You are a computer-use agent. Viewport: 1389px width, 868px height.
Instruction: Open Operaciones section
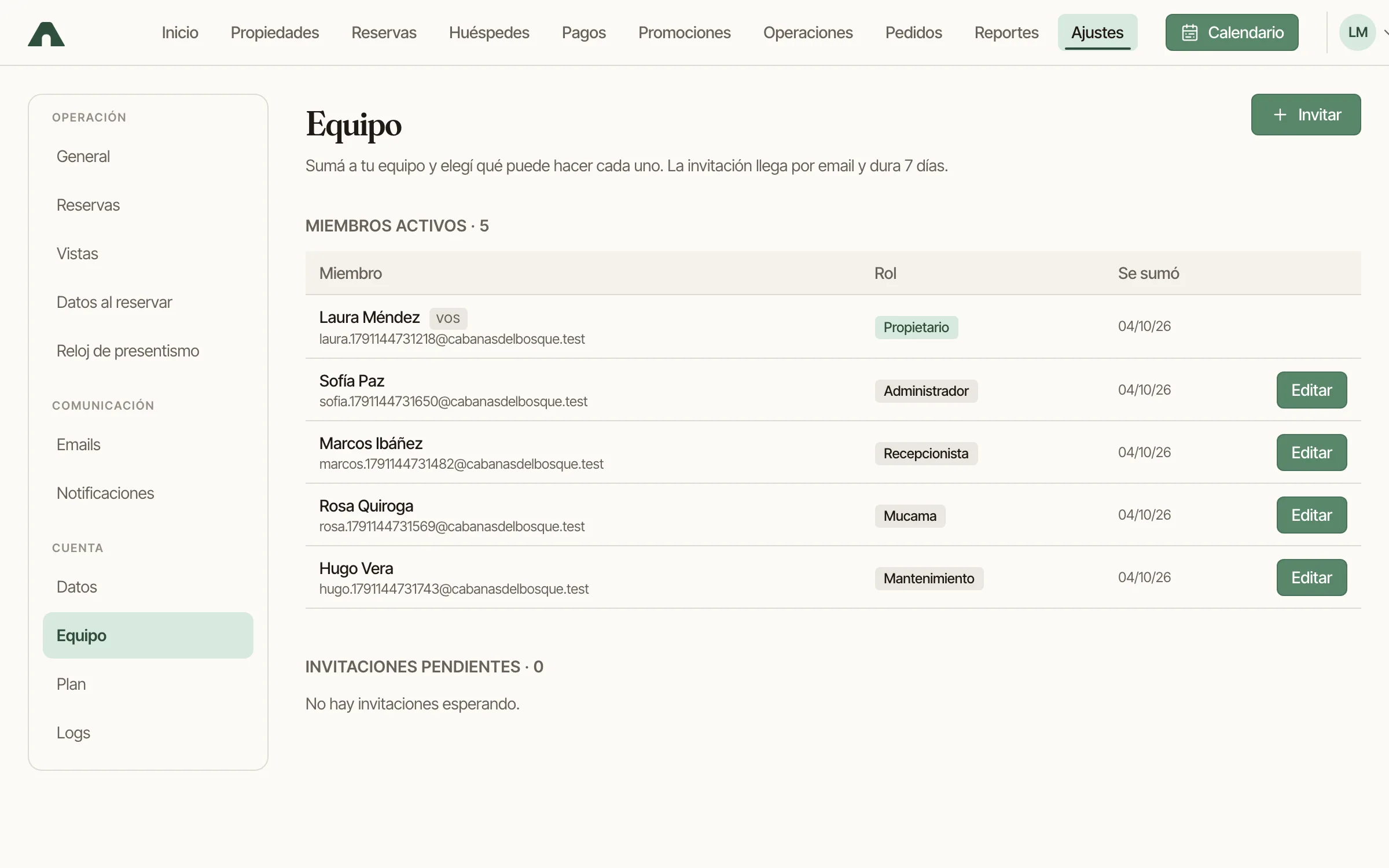coord(808,32)
